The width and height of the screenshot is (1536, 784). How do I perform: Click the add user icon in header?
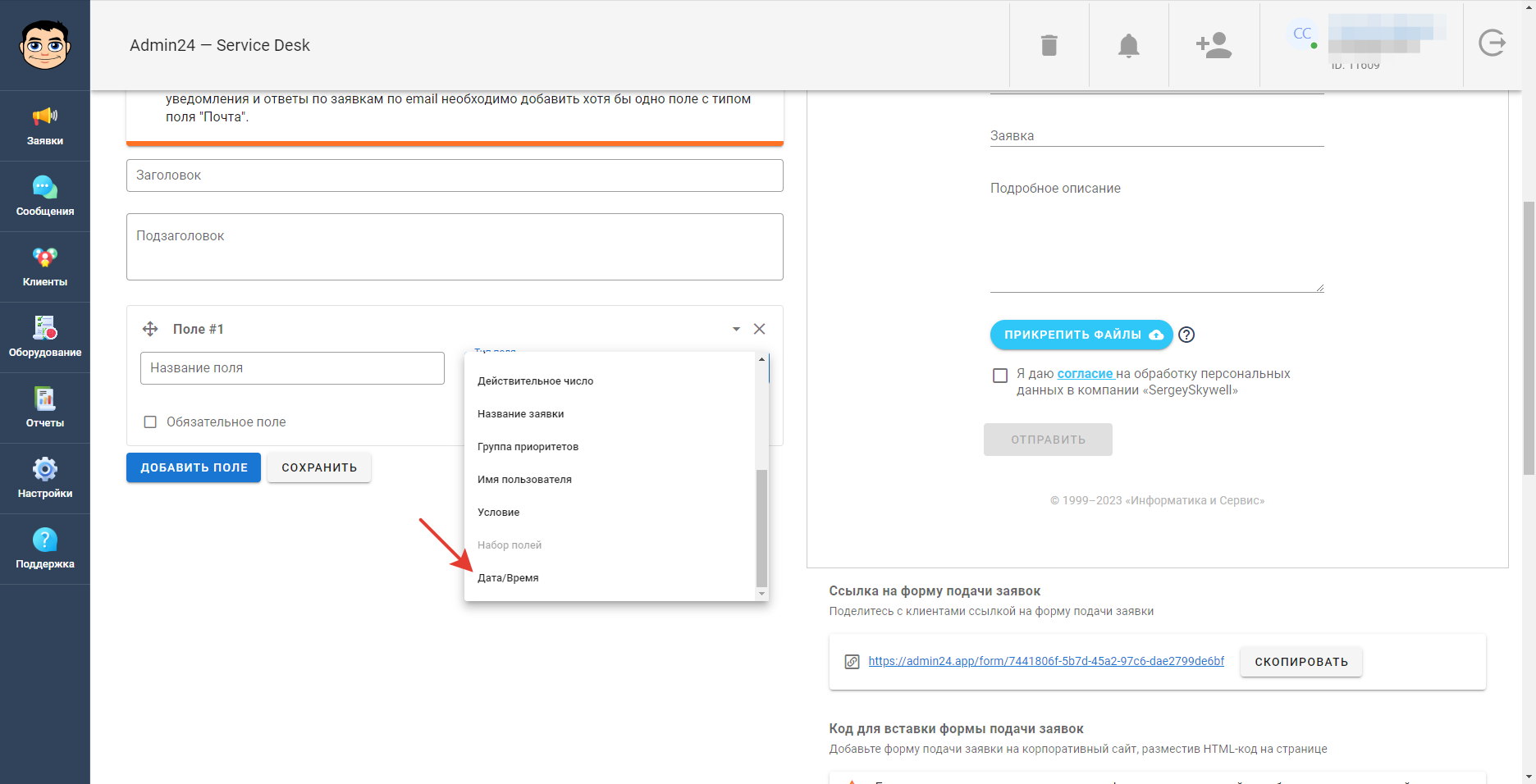pos(1214,45)
